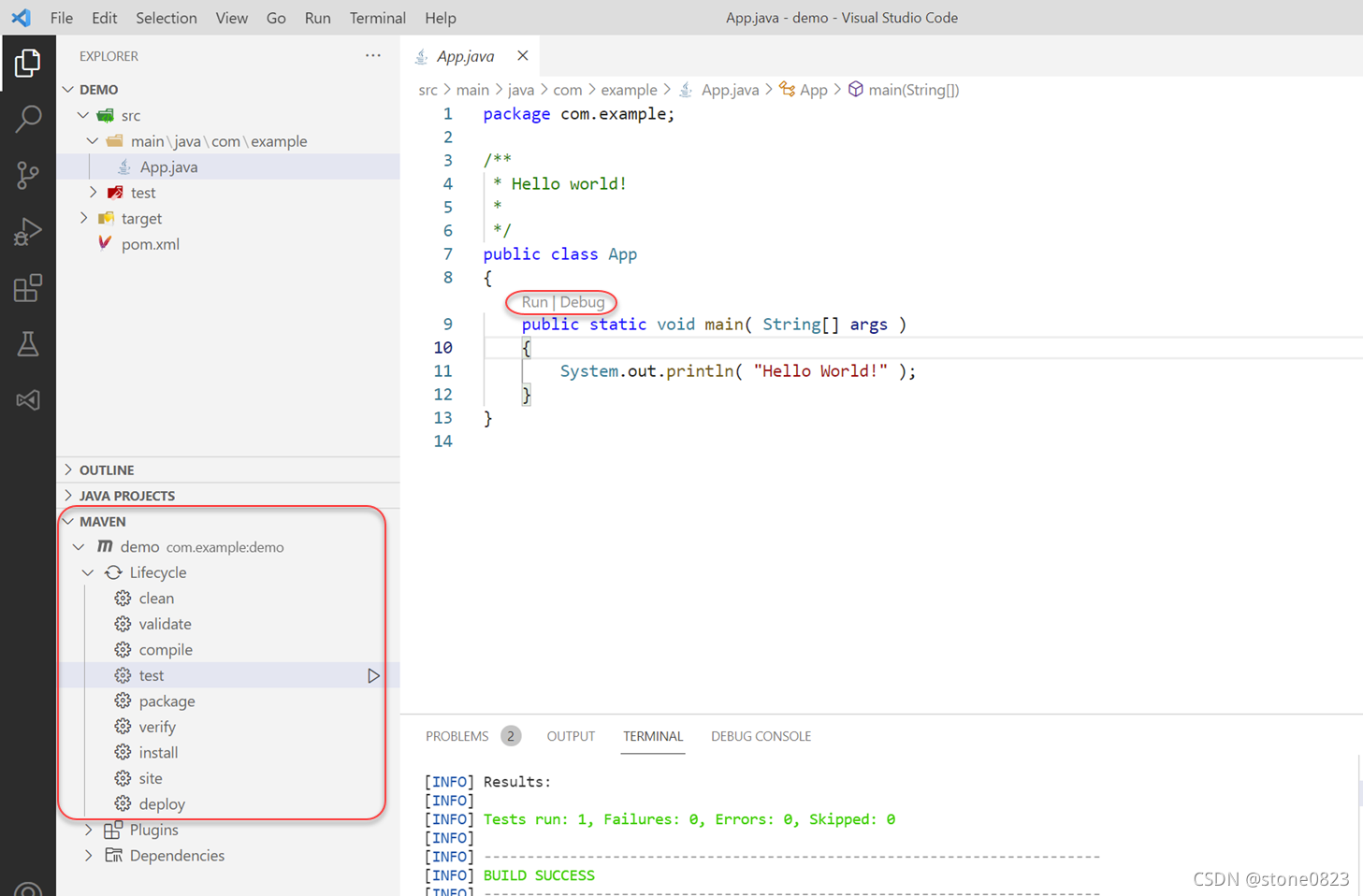Open the Go menu
Viewport: 1363px width, 896px height.
pyautogui.click(x=276, y=18)
